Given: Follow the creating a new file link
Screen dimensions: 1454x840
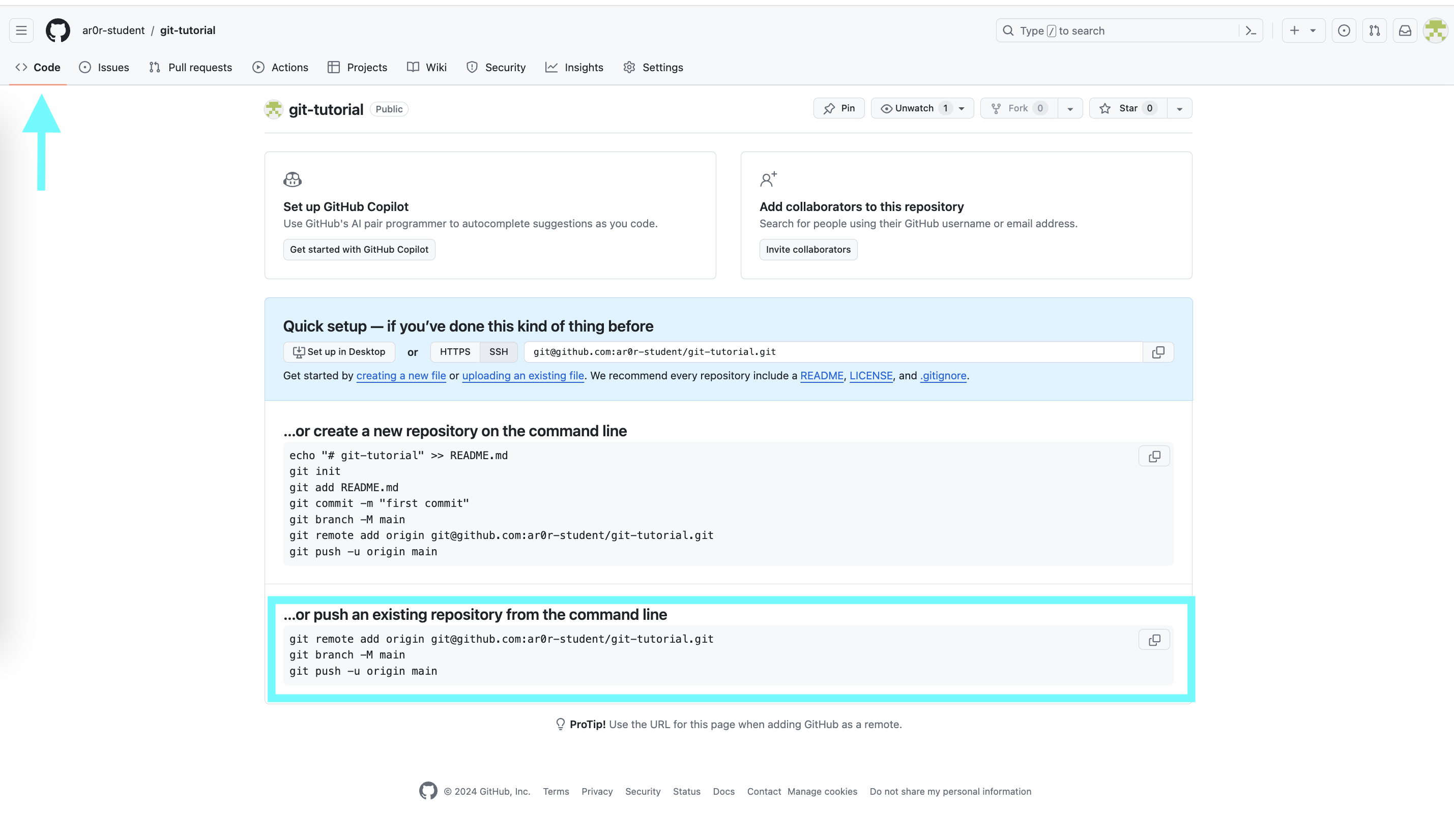Looking at the screenshot, I should (x=401, y=376).
